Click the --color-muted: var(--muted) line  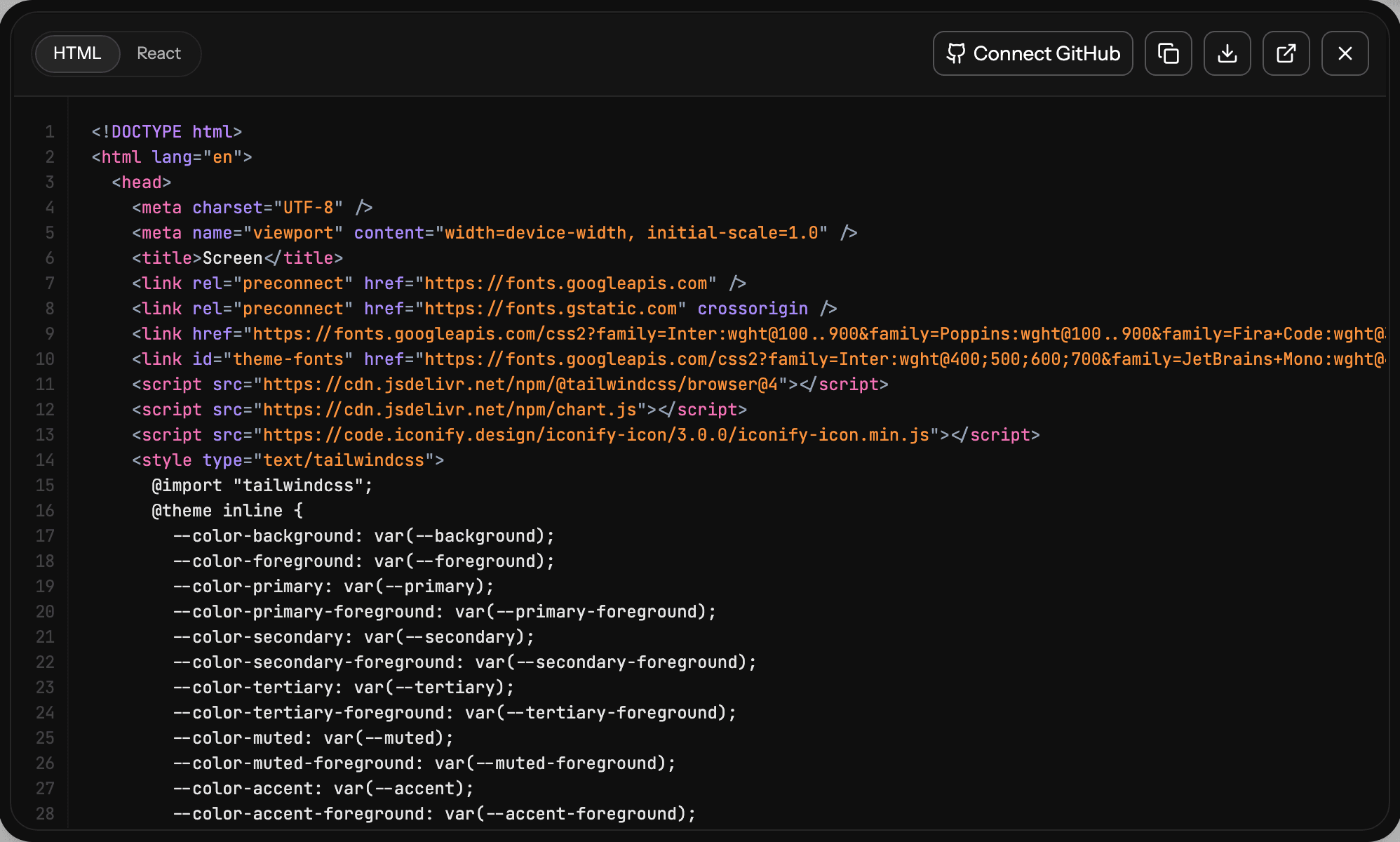coord(314,738)
